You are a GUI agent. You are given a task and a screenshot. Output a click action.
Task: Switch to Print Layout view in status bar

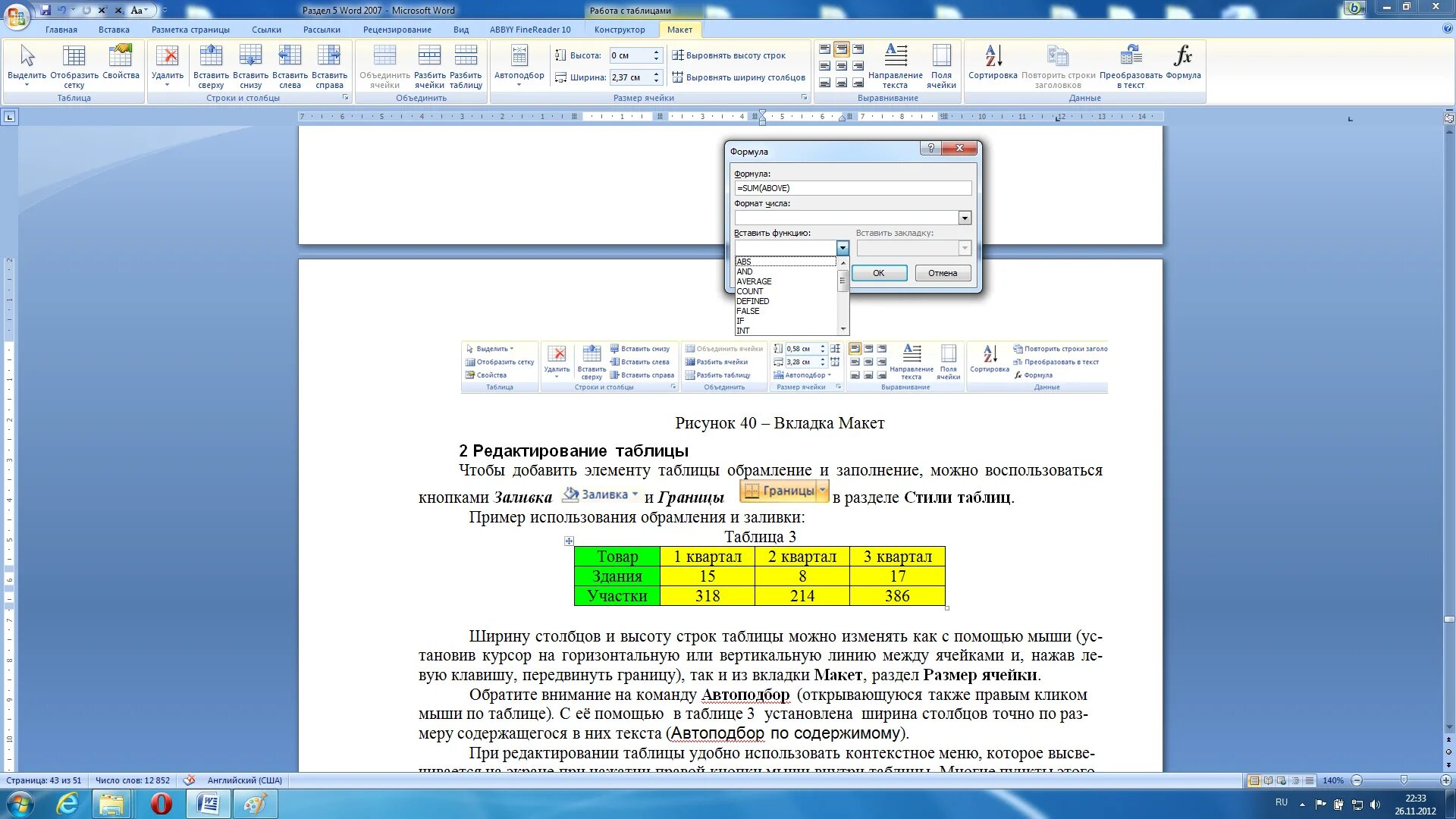1254,780
